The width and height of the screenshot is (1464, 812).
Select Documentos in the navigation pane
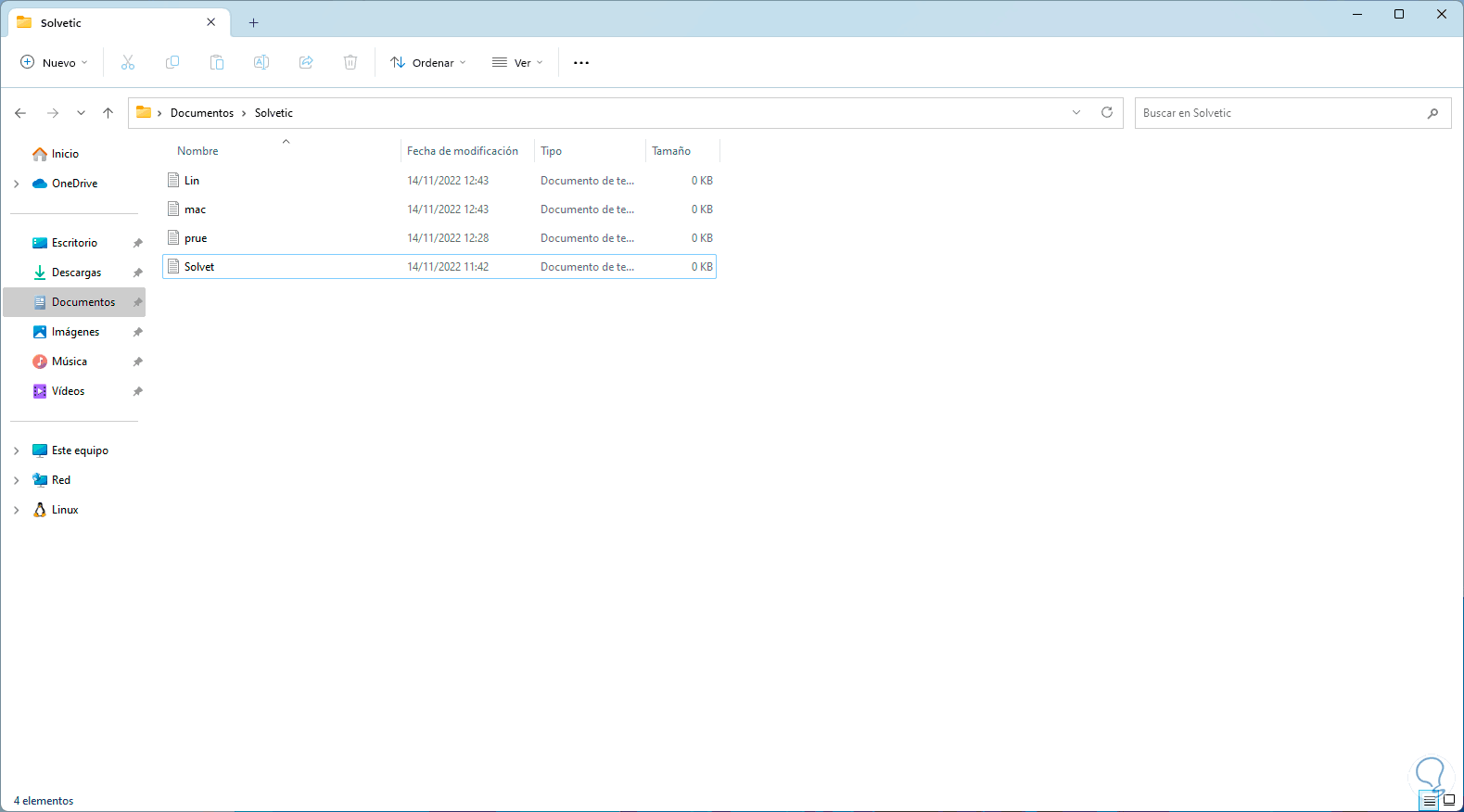click(x=83, y=302)
